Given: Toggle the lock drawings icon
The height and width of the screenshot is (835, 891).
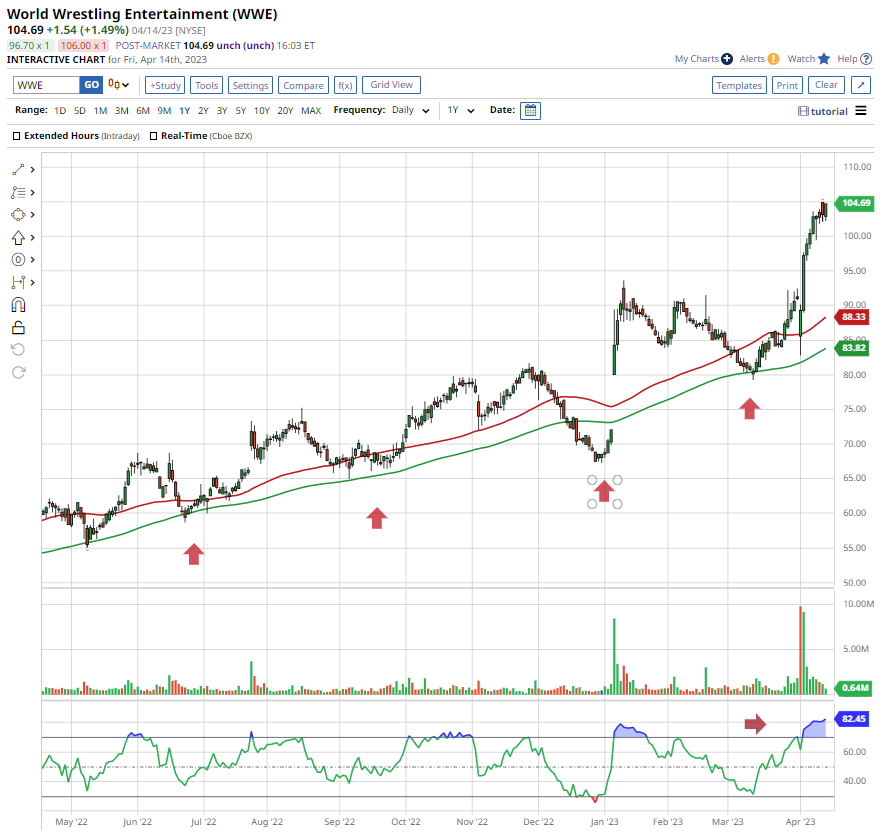Looking at the screenshot, I should (18, 327).
